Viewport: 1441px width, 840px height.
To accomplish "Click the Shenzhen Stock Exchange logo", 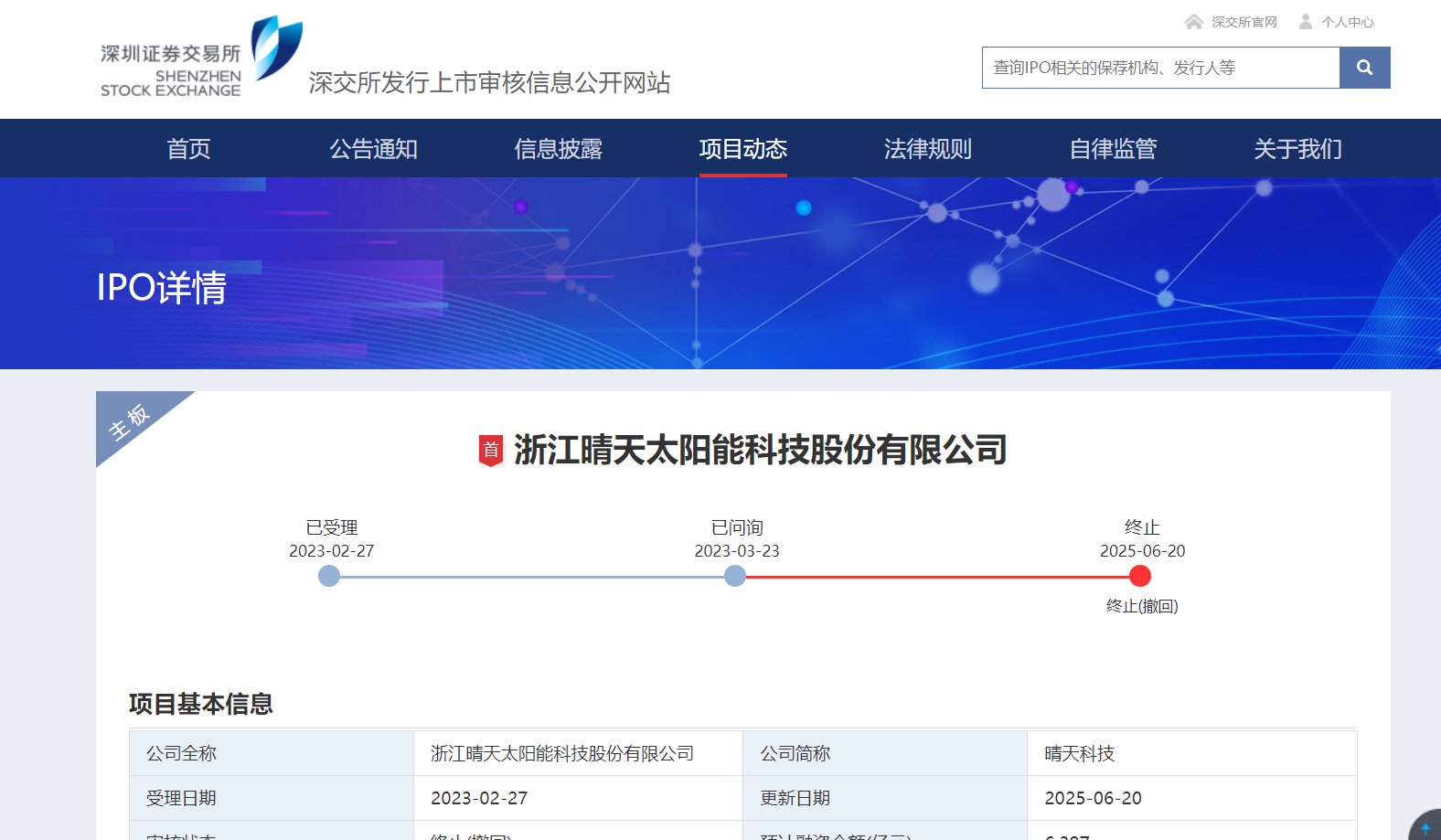I will point(201,57).
